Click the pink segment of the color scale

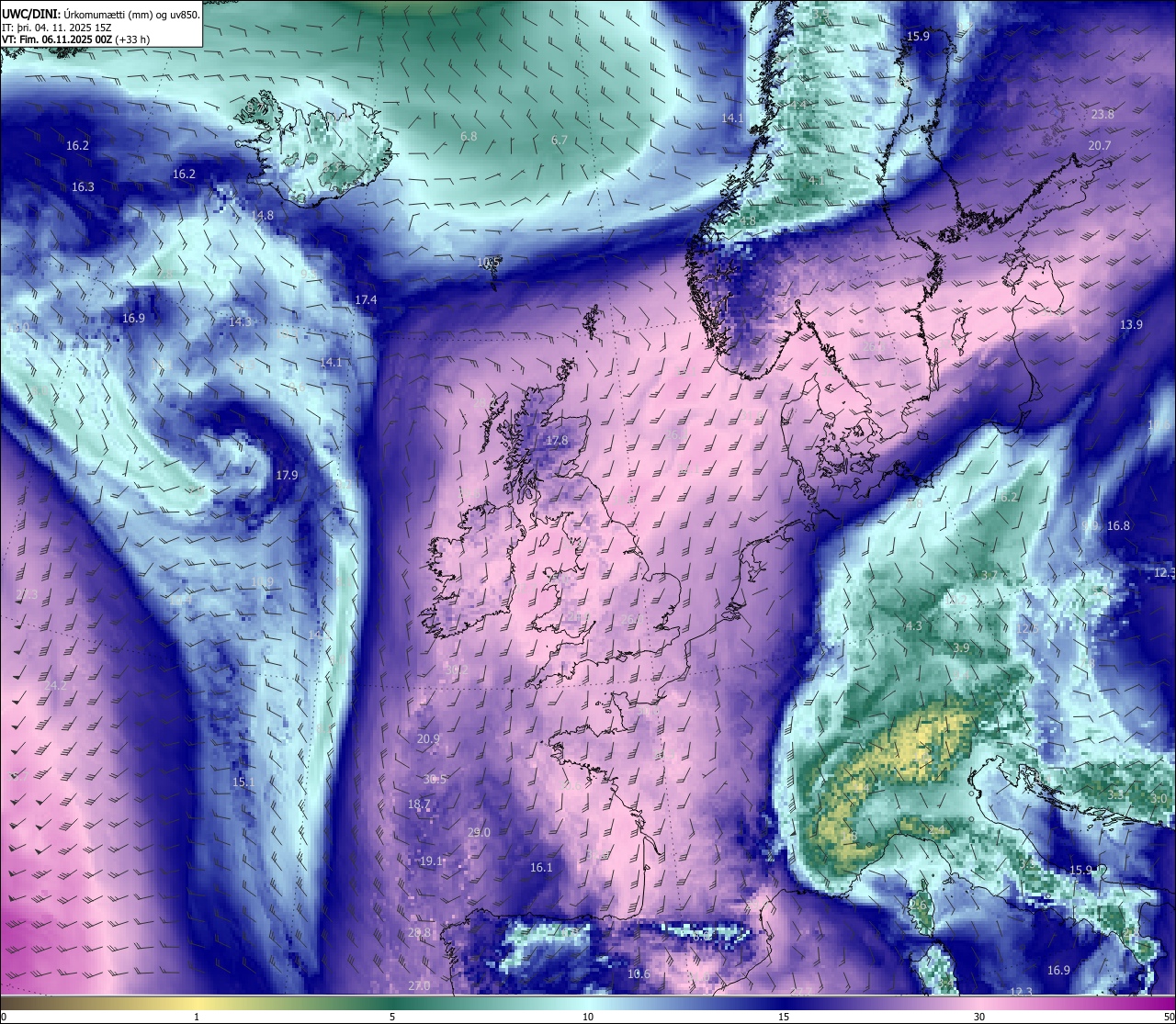(979, 1004)
